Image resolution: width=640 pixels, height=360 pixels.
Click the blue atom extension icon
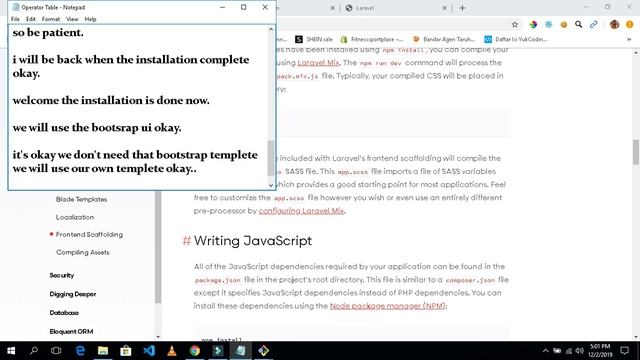tap(549, 24)
